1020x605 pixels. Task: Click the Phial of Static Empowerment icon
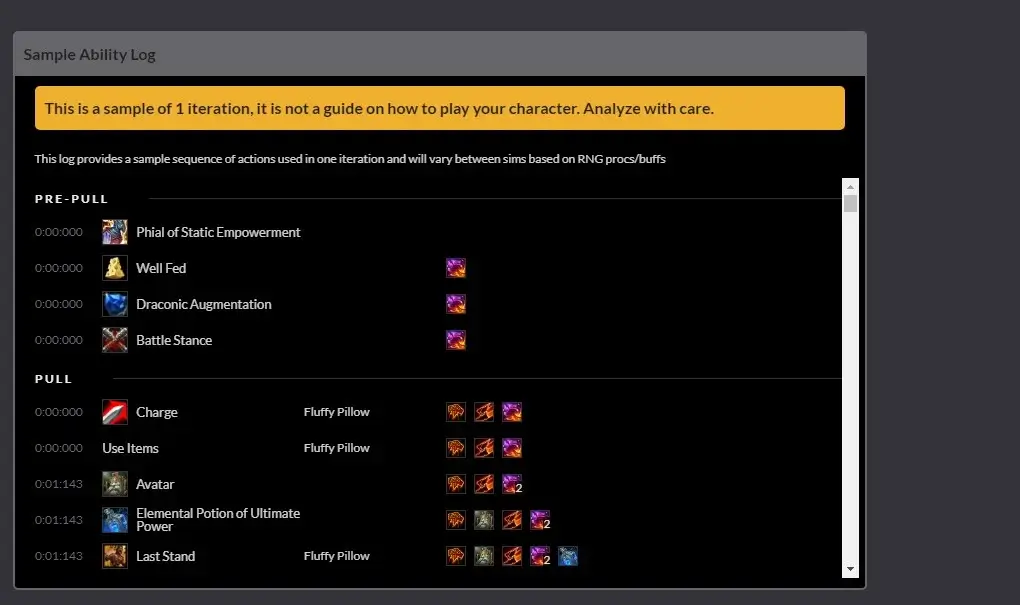point(114,231)
